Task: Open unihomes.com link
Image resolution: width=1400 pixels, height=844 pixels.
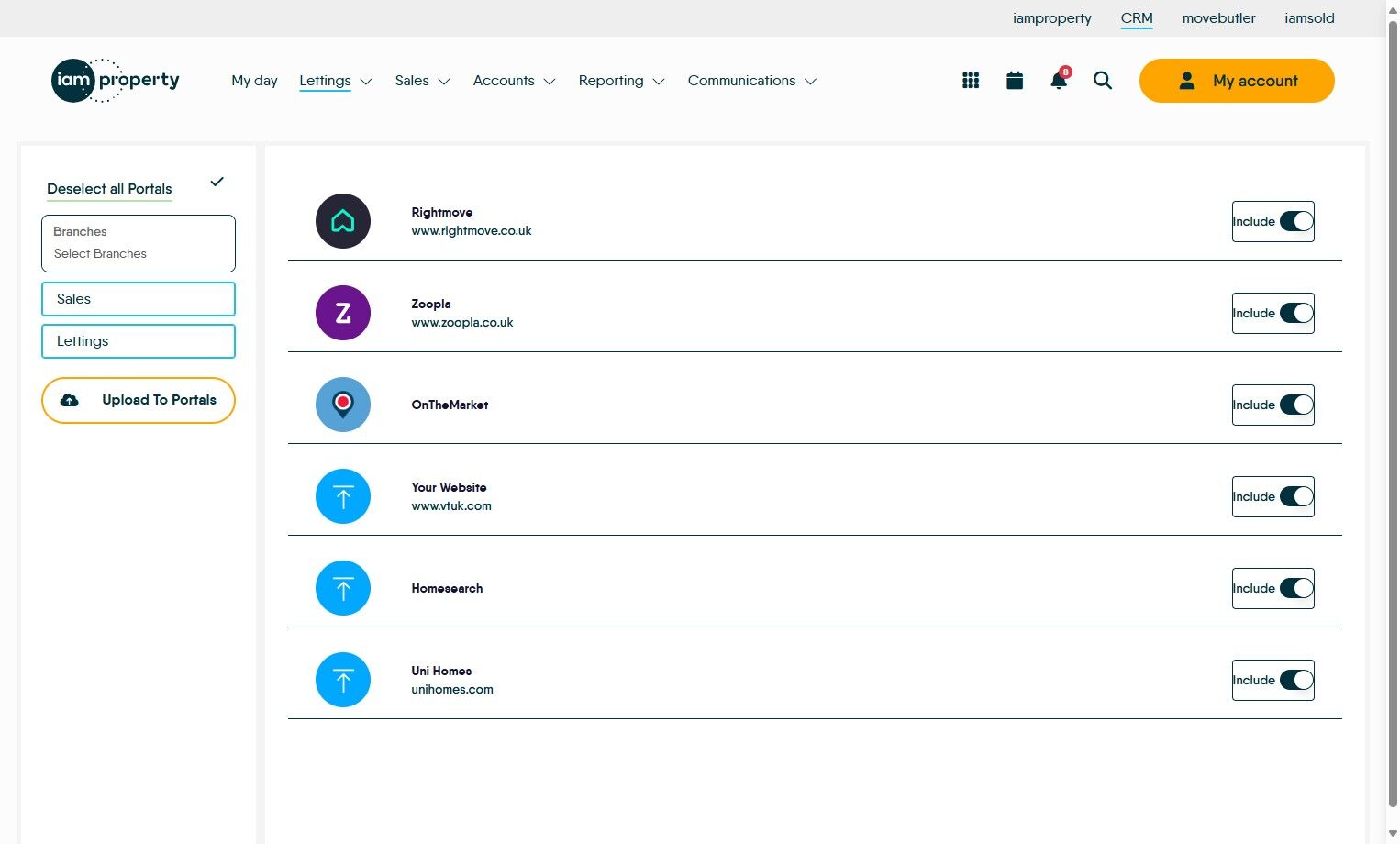Action: point(452,690)
